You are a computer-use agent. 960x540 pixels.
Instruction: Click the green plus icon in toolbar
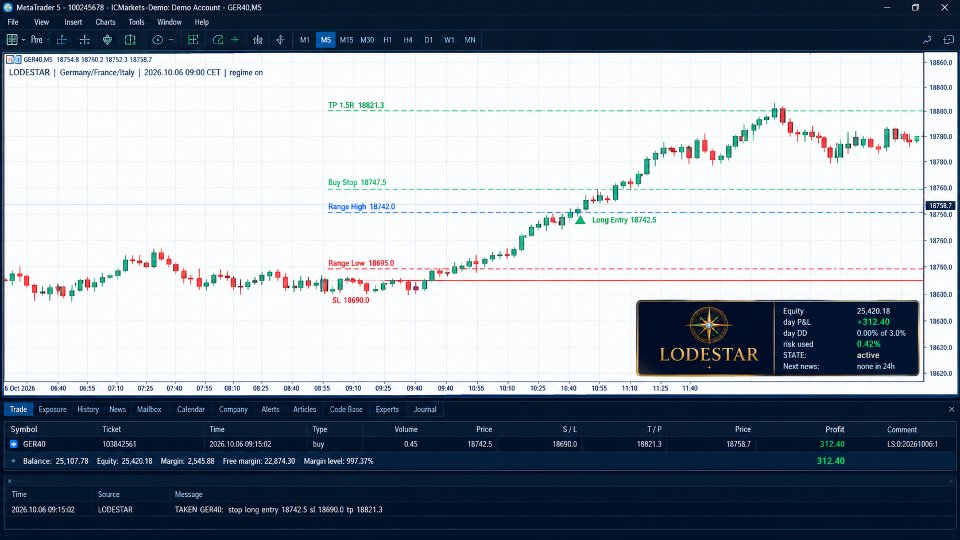click(235, 40)
